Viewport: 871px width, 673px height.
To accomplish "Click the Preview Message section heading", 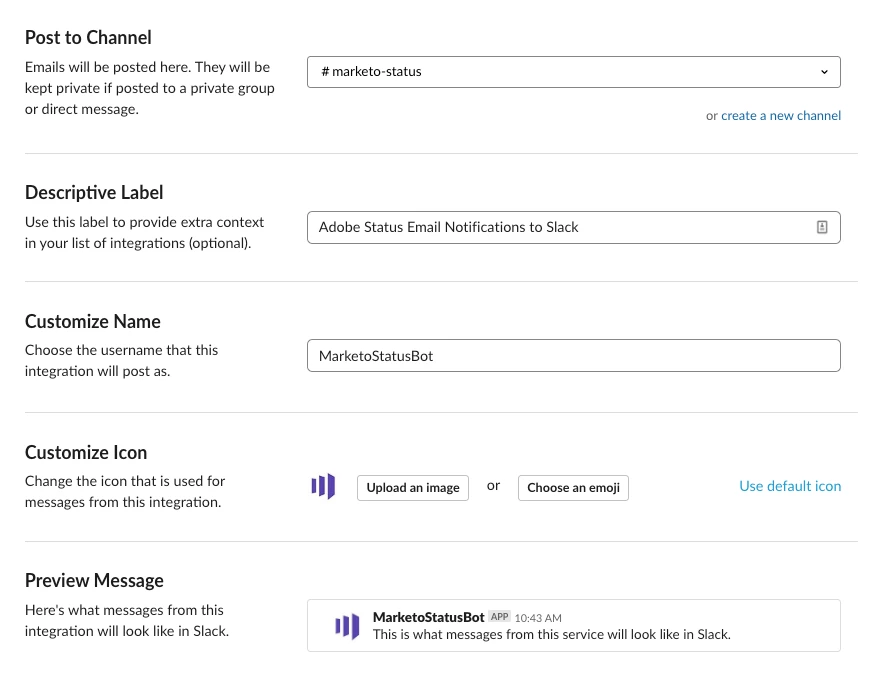I will click(x=94, y=581).
